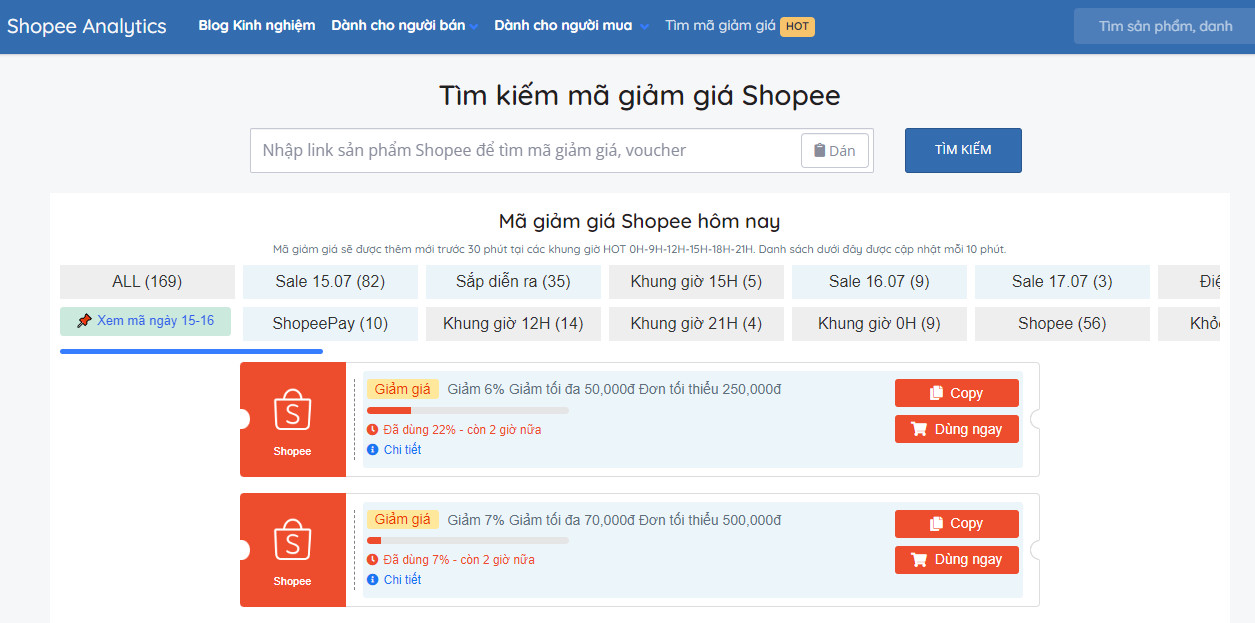Select the Sale 15.07 (82) filter tab

point(330,282)
